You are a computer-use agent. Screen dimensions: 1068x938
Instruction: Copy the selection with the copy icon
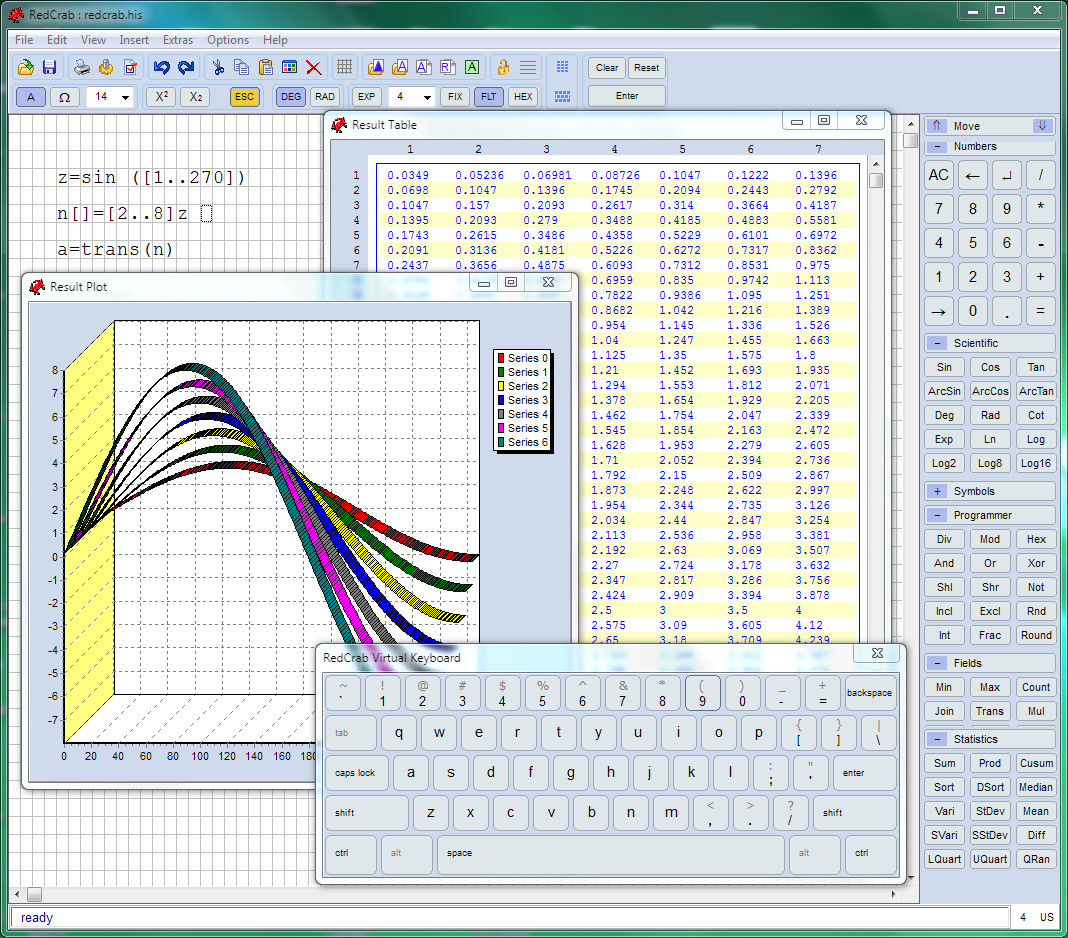(242, 67)
